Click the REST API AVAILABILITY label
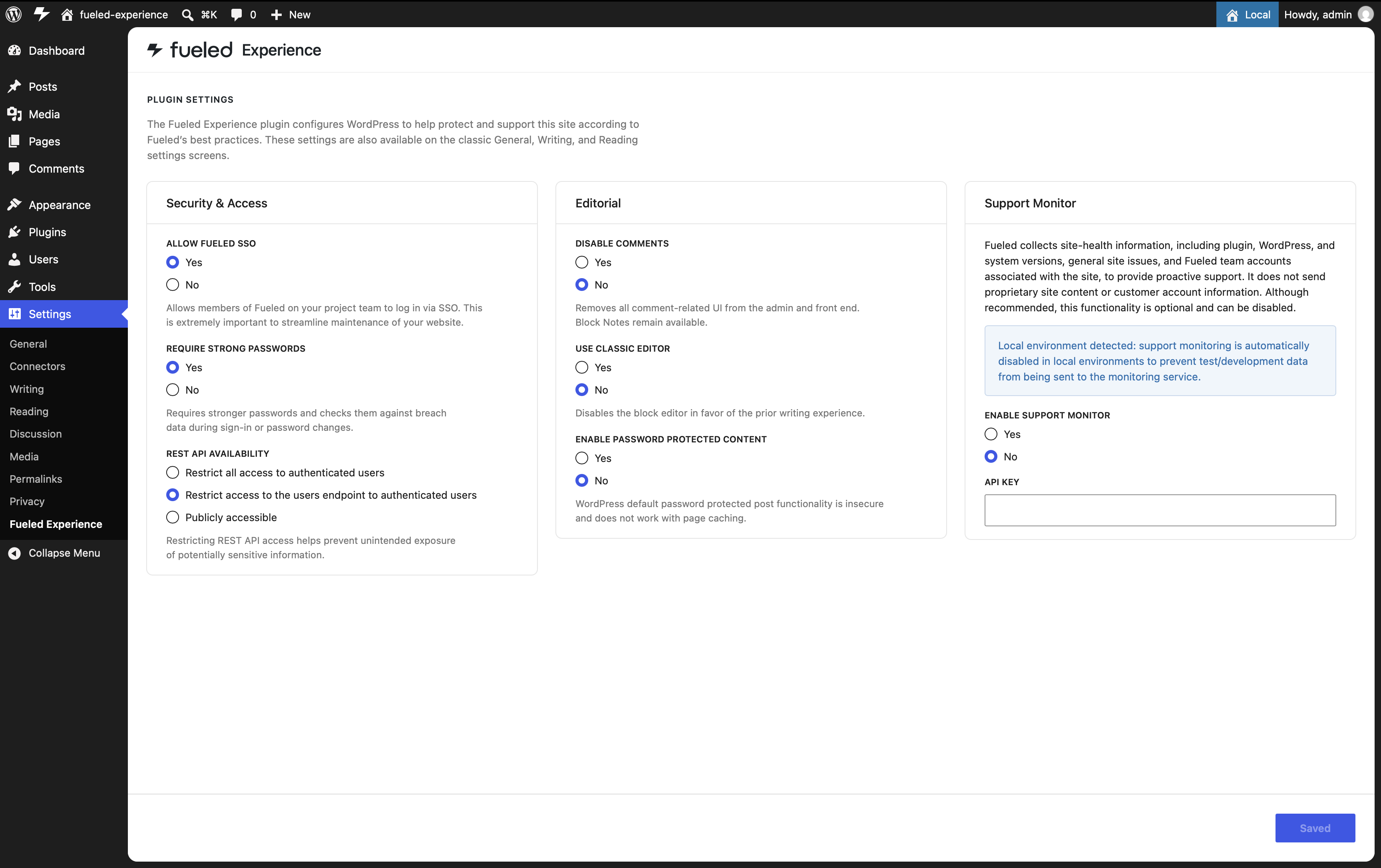This screenshot has height=868, width=1381. coord(218,453)
